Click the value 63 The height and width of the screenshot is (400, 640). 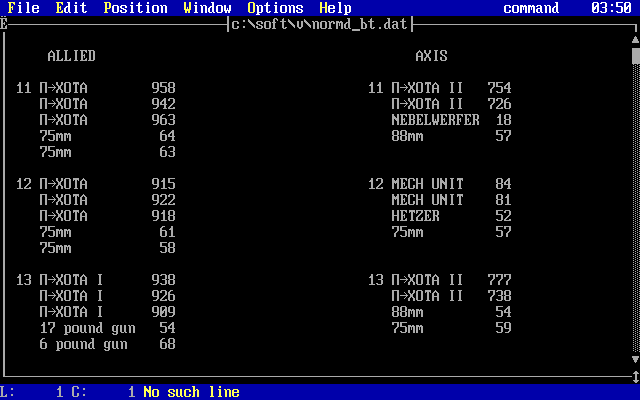tap(167, 152)
